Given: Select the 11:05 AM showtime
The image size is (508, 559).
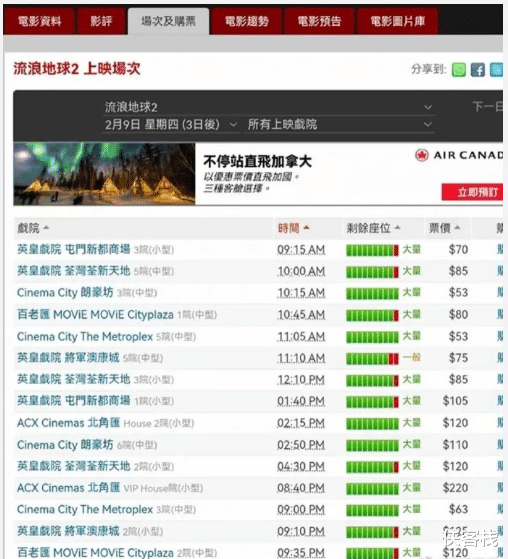Looking at the screenshot, I should point(301,337).
